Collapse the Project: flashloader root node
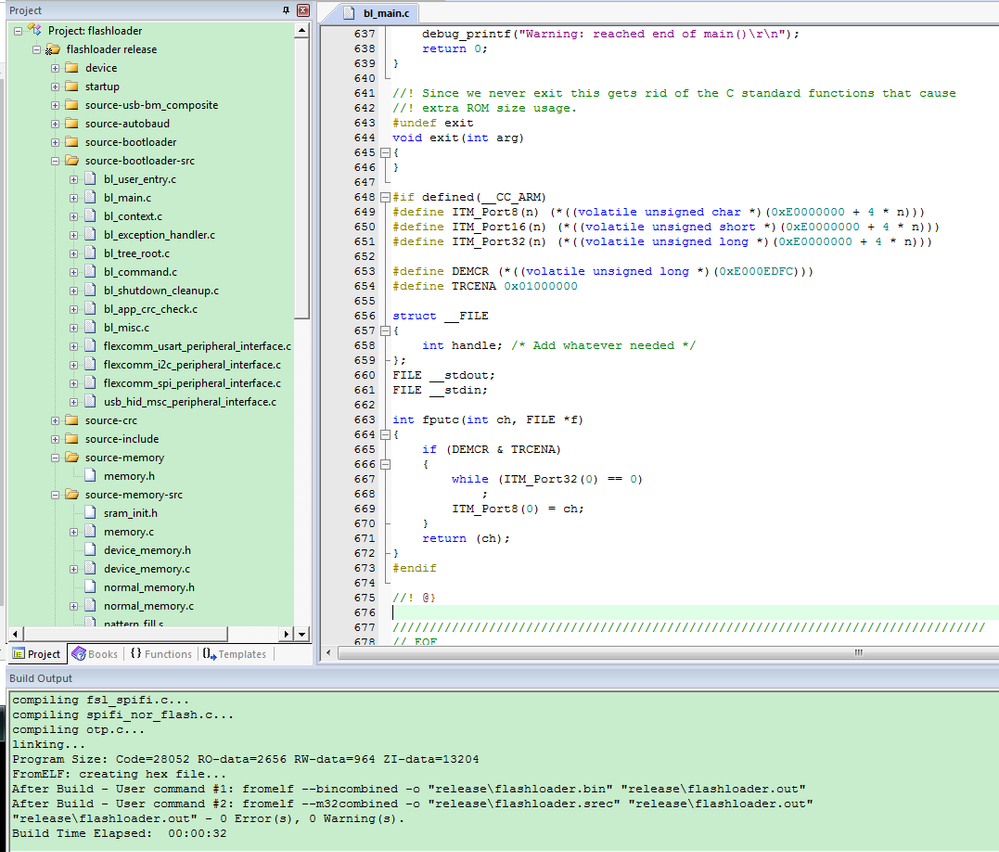 click(18, 31)
